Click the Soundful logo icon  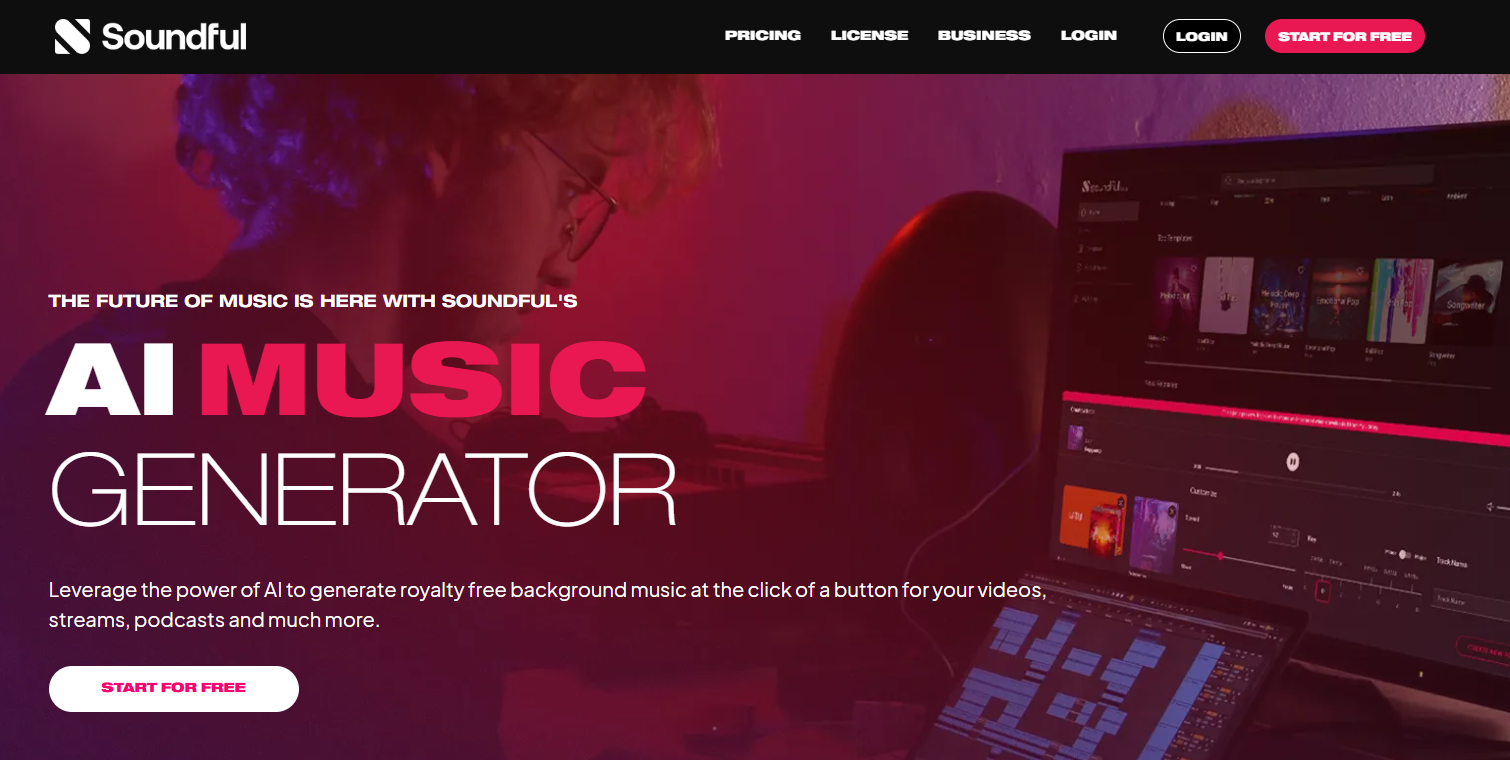72,37
